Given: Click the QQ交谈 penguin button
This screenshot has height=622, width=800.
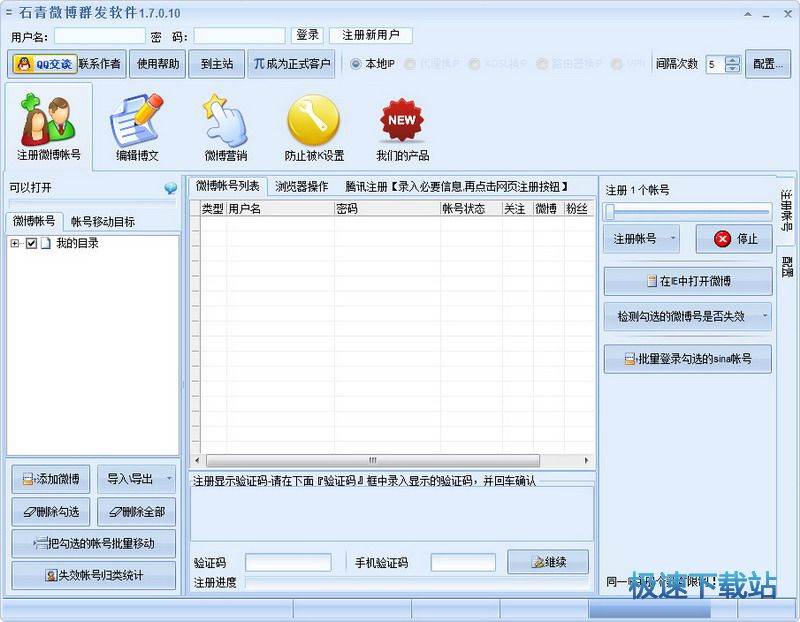Looking at the screenshot, I should 41,64.
